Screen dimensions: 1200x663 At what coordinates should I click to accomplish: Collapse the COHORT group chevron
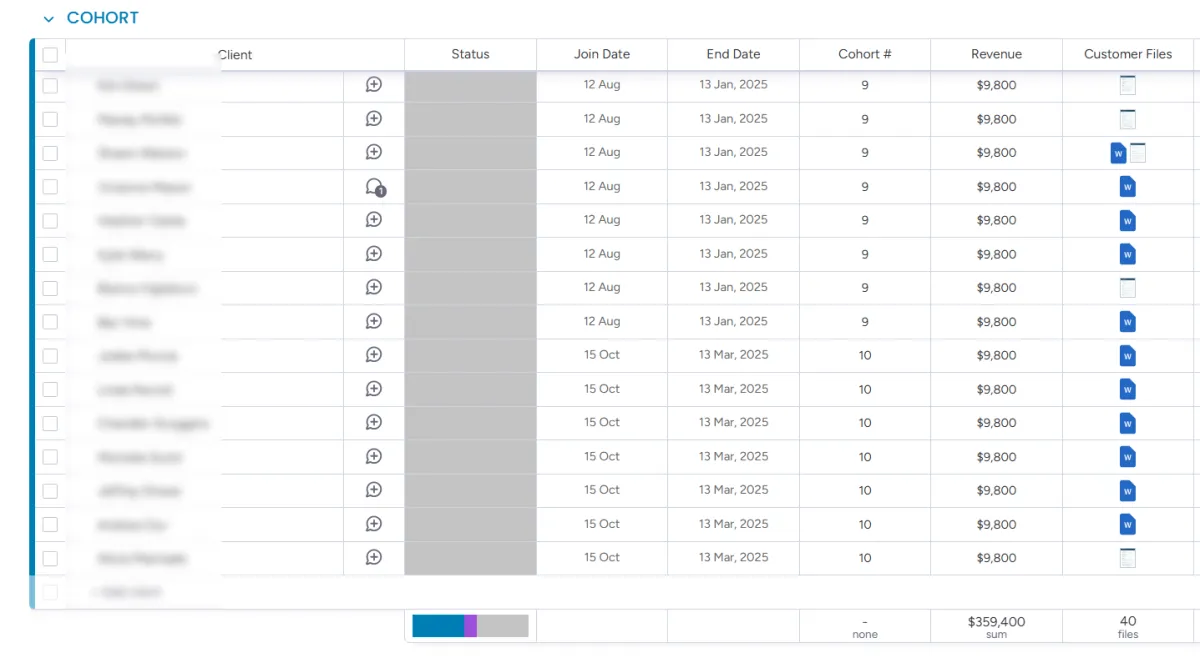click(48, 19)
